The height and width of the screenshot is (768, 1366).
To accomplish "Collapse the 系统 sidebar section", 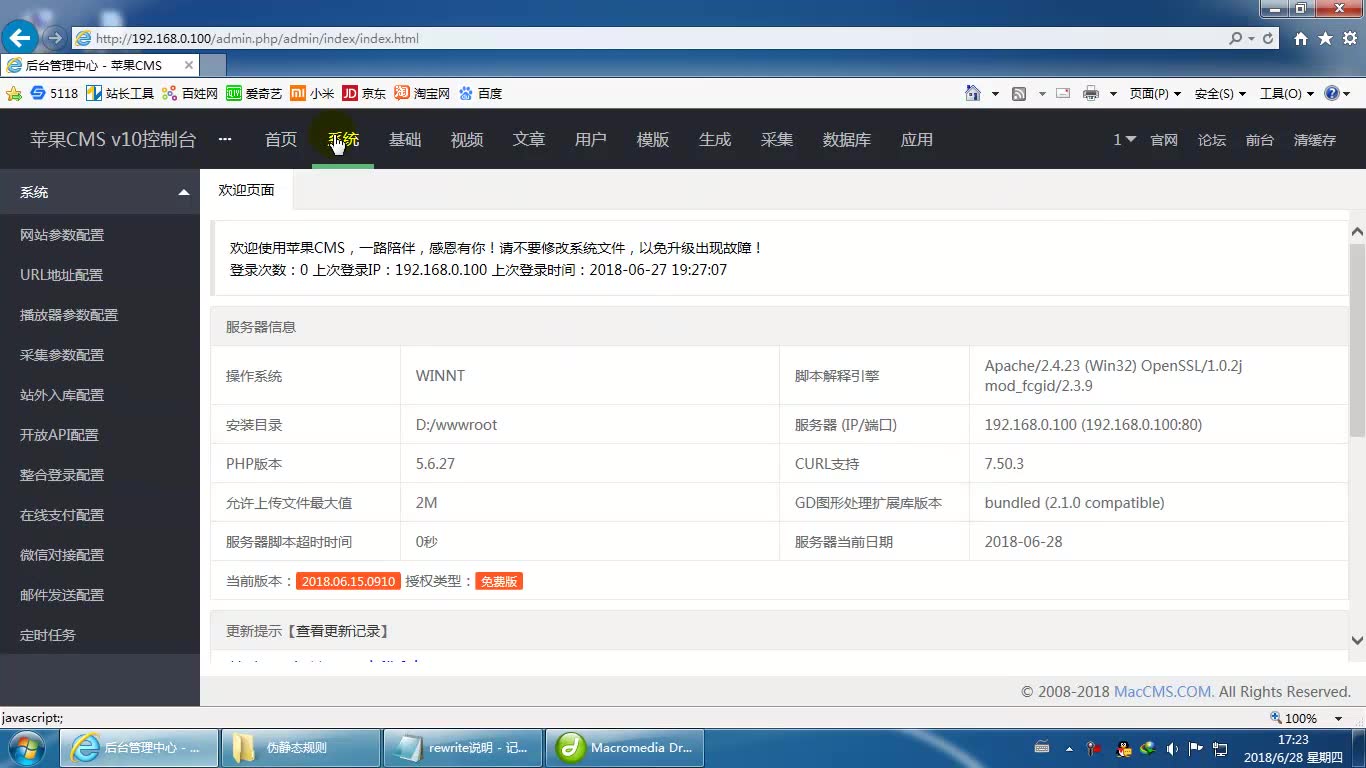I will pyautogui.click(x=183, y=192).
